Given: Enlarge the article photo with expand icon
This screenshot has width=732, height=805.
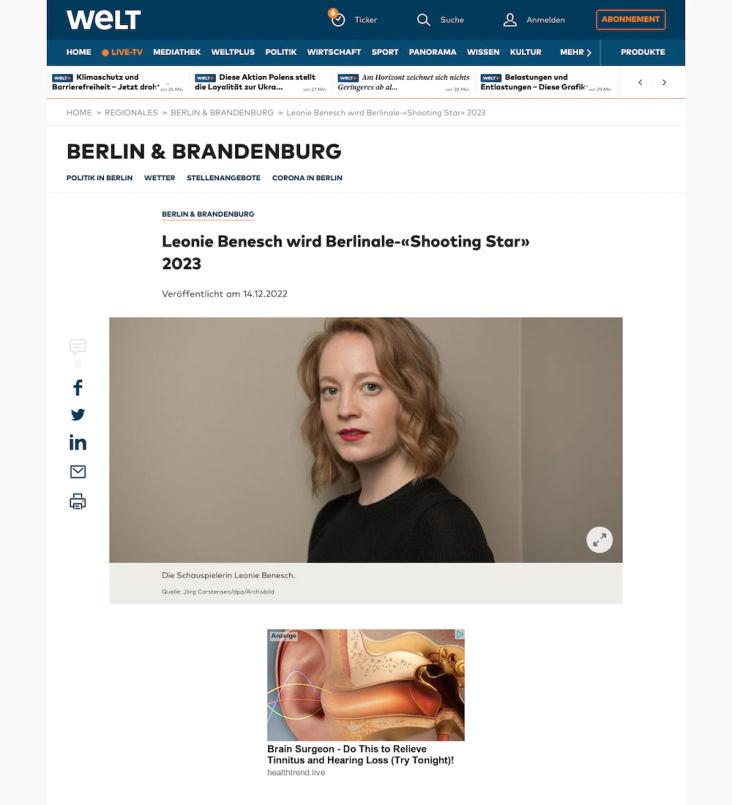Looking at the screenshot, I should 599,540.
